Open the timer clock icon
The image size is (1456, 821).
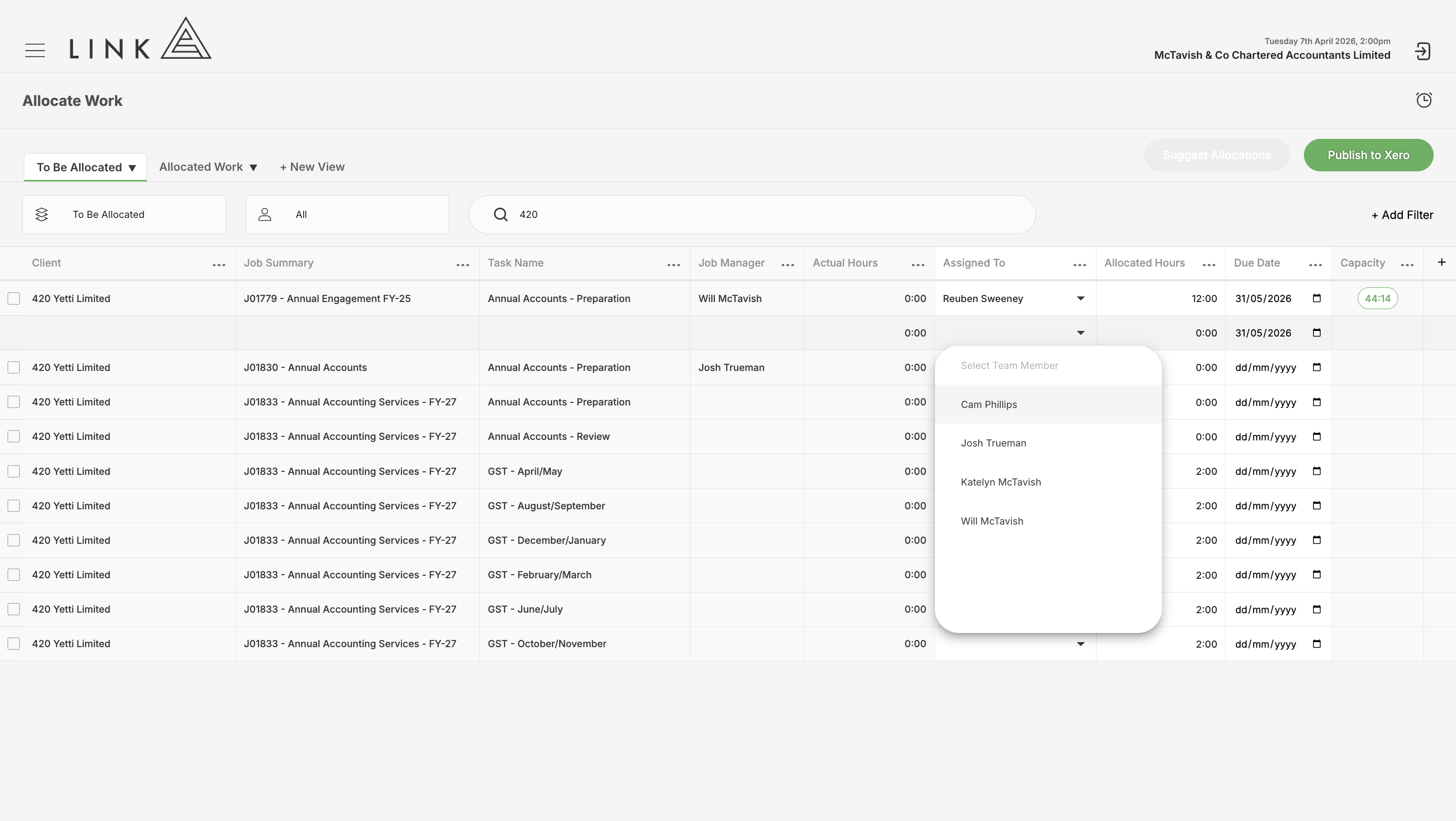[1424, 100]
